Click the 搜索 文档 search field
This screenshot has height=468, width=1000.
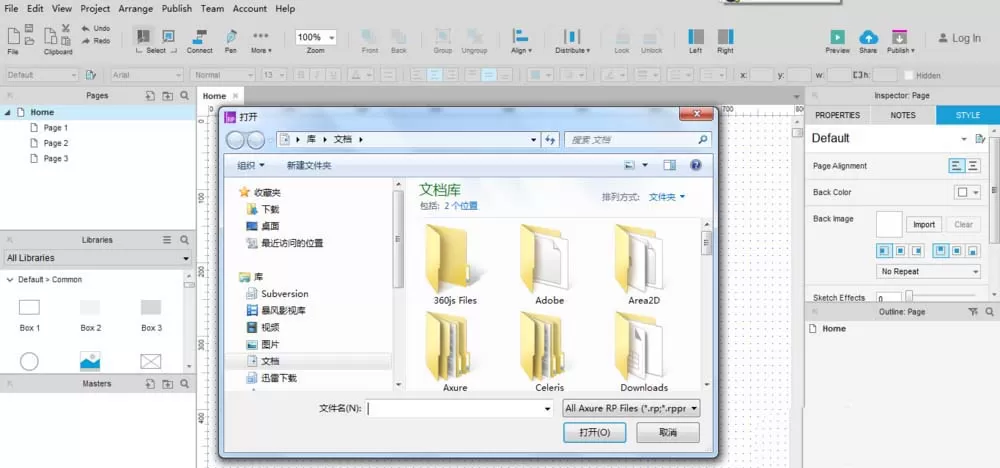pos(637,140)
